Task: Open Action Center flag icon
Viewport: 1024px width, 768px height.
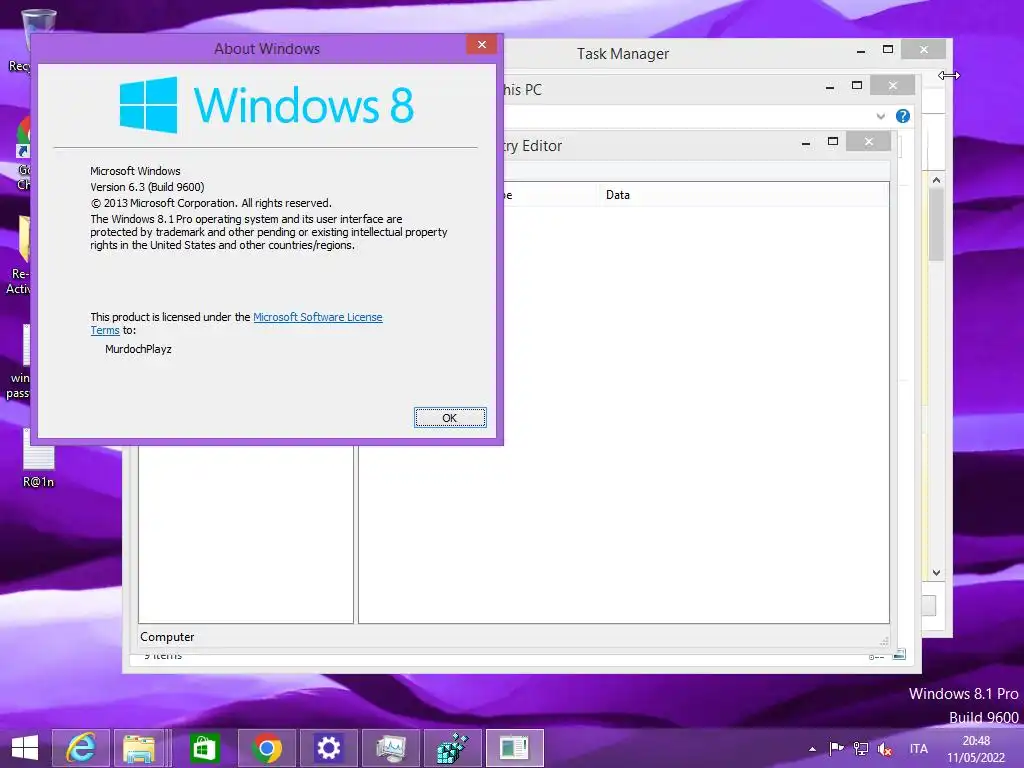Action: 836,748
